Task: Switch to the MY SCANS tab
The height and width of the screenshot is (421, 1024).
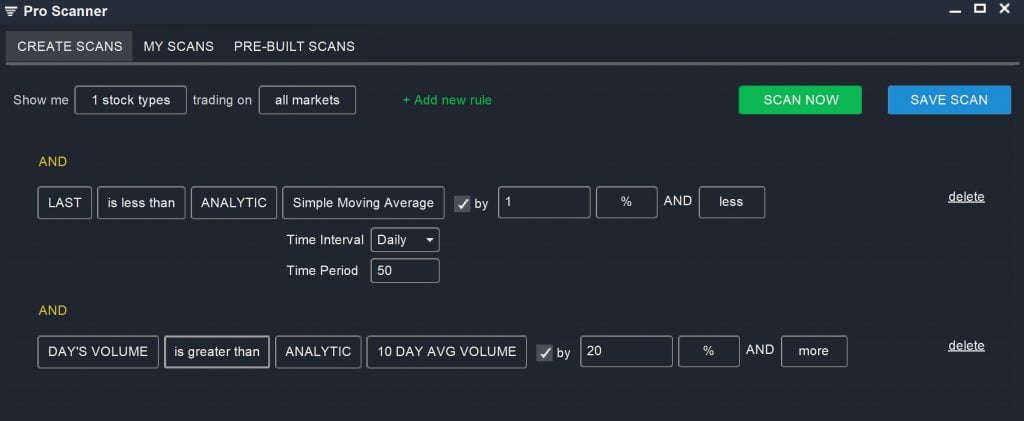Action: click(178, 46)
